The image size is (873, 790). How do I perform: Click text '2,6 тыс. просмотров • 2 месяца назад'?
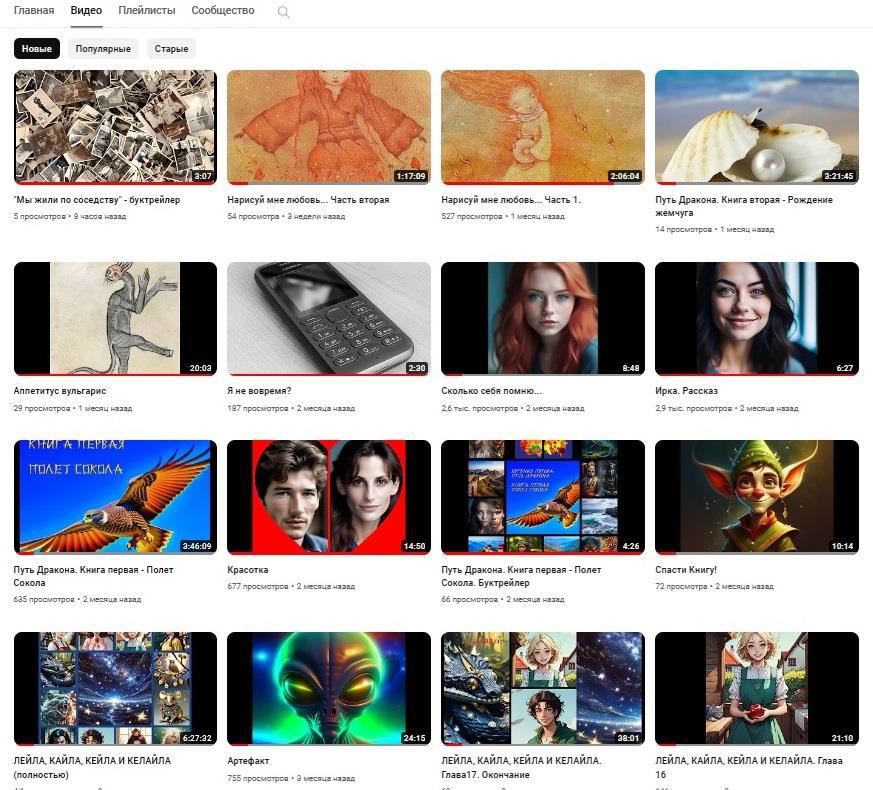(x=513, y=408)
